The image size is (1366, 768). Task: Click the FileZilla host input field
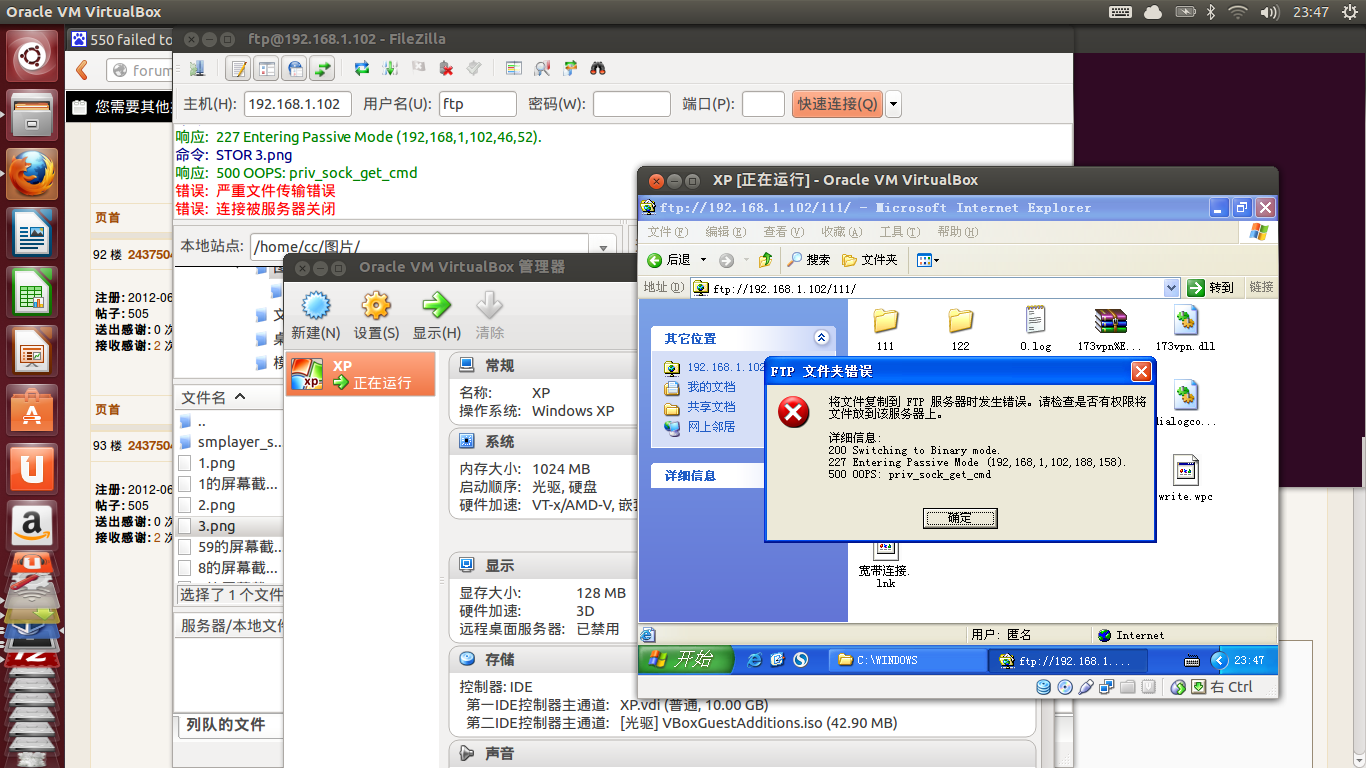[297, 104]
